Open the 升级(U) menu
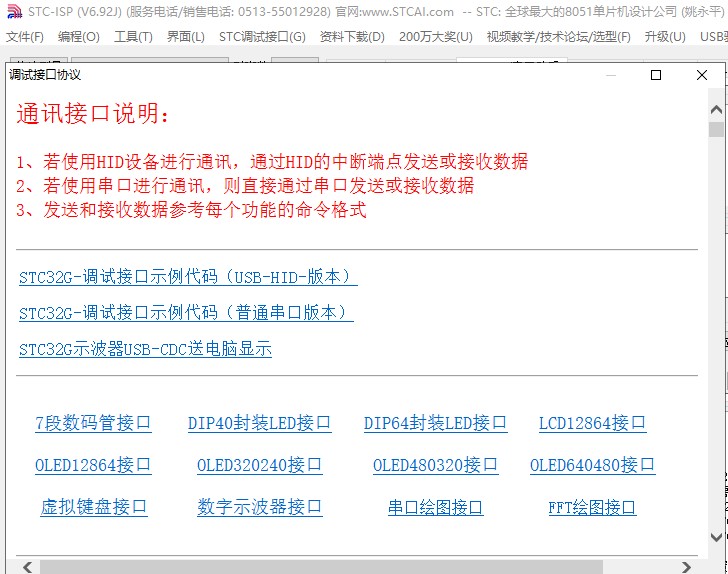Image resolution: width=728 pixels, height=574 pixels. click(x=665, y=36)
